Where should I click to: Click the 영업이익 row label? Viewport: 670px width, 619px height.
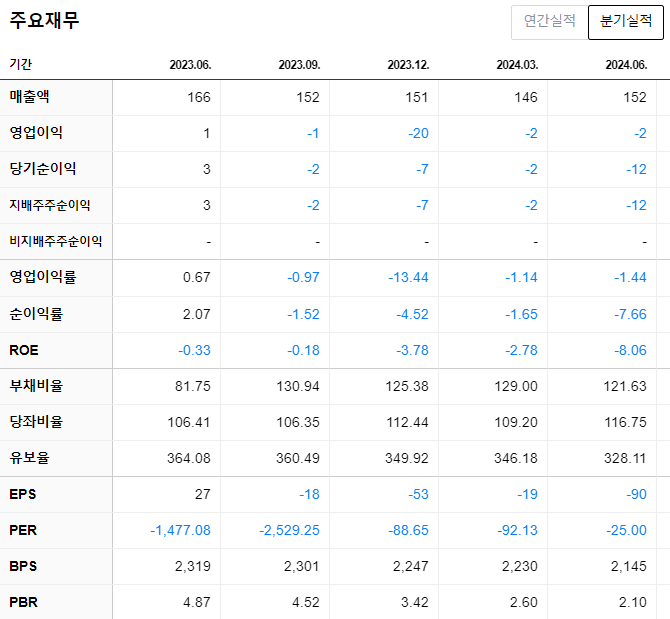[36, 132]
